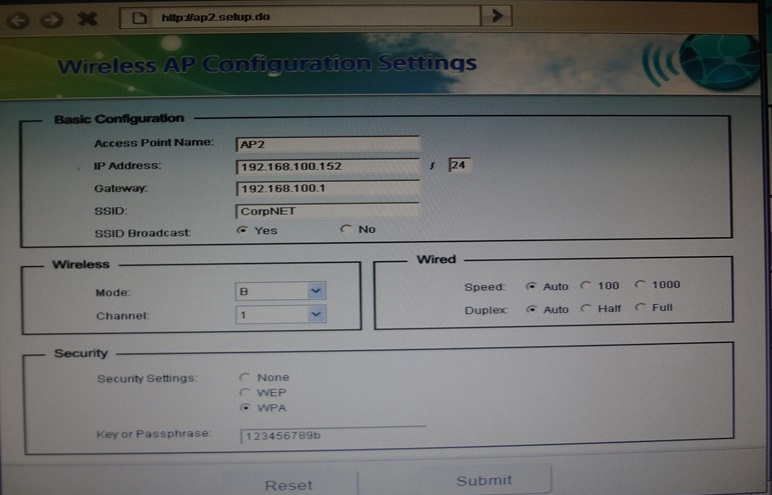Set duplex to Full
772x495 pixels.
pyautogui.click(x=639, y=308)
